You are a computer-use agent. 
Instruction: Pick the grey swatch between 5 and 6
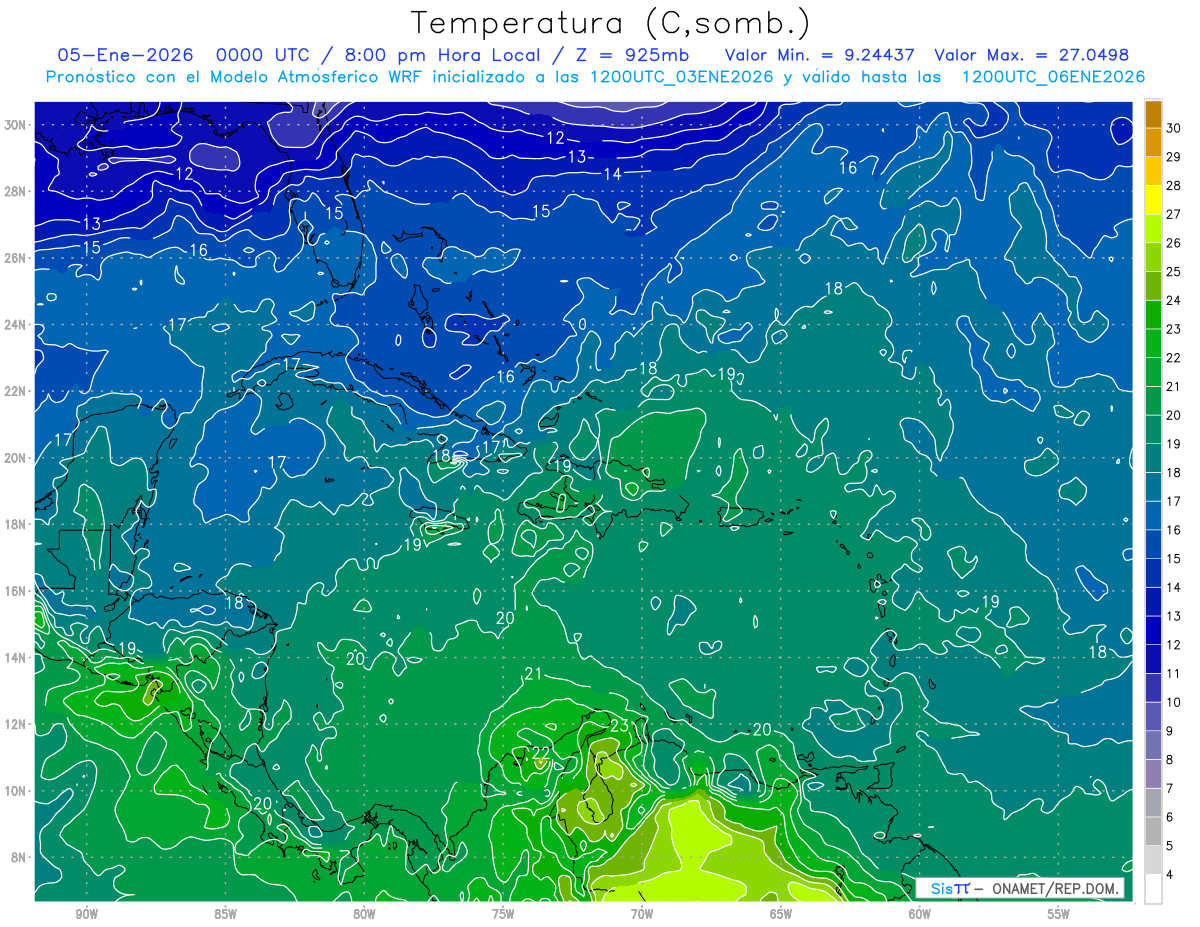(x=1153, y=831)
